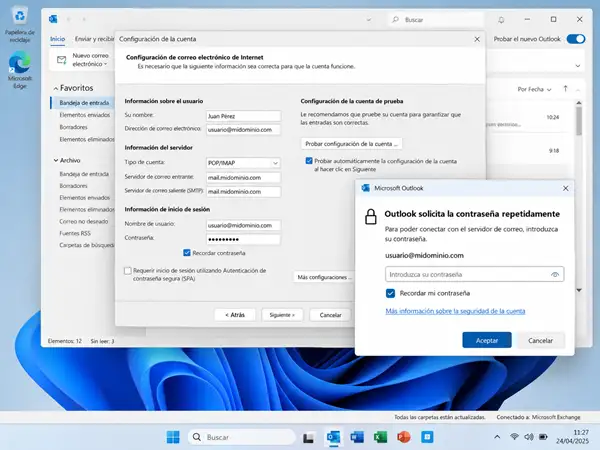Open the dropdown chevron left of Buscar box

coord(369,20)
